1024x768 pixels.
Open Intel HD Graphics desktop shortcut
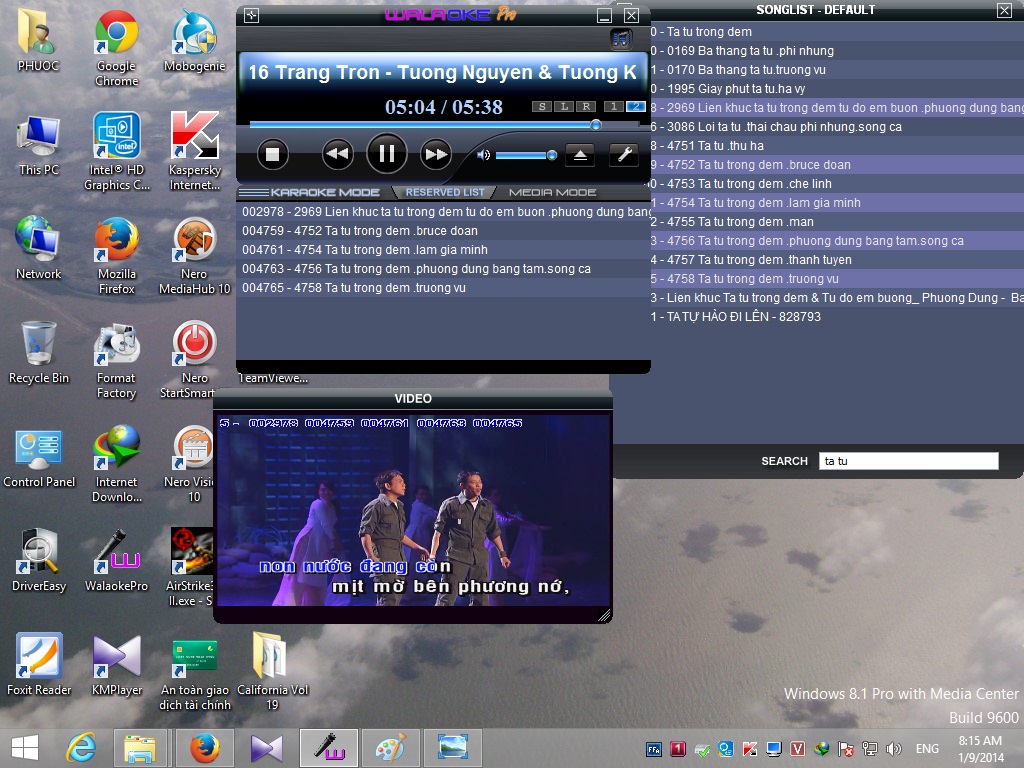pyautogui.click(x=116, y=152)
